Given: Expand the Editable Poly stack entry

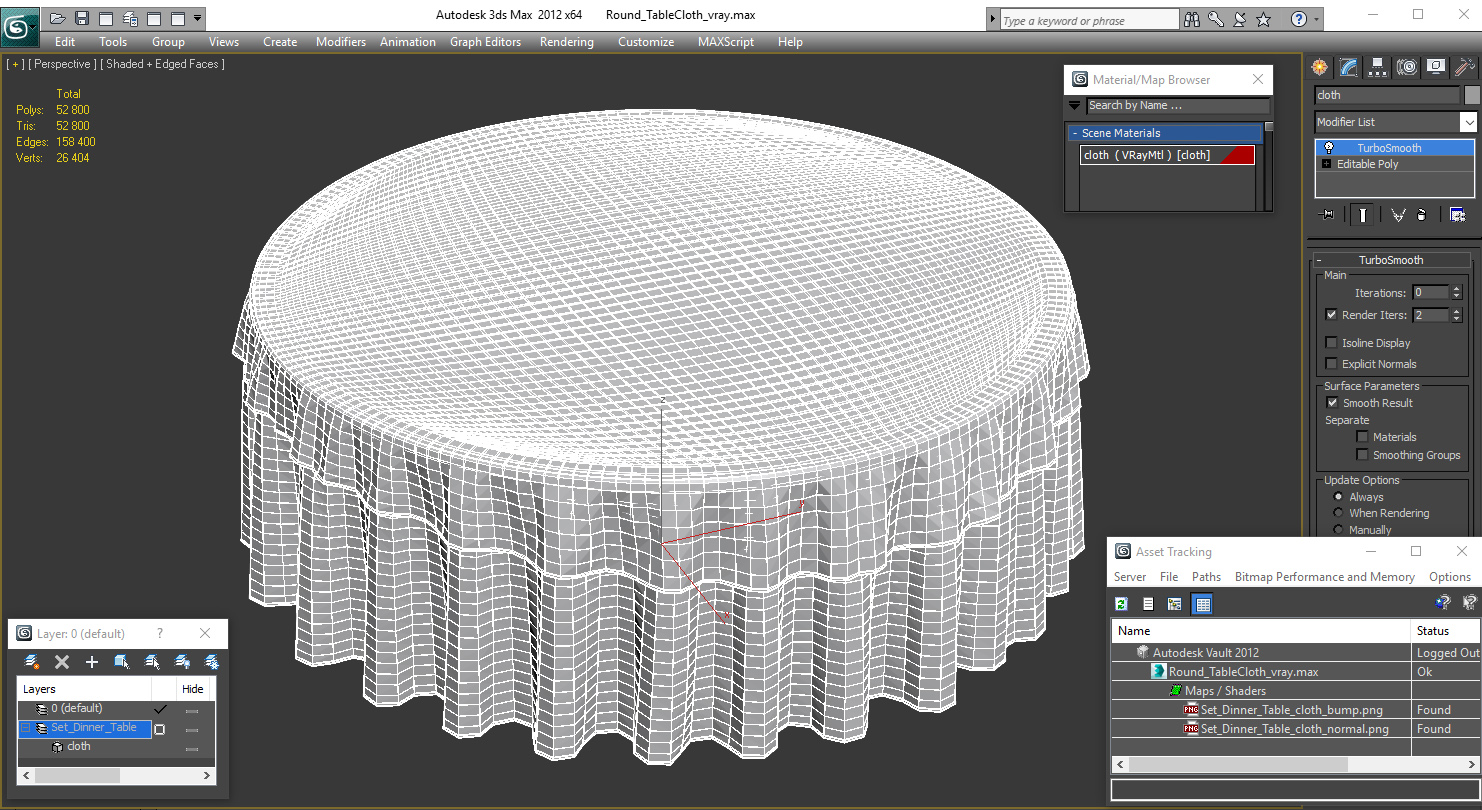Looking at the screenshot, I should (x=1327, y=164).
